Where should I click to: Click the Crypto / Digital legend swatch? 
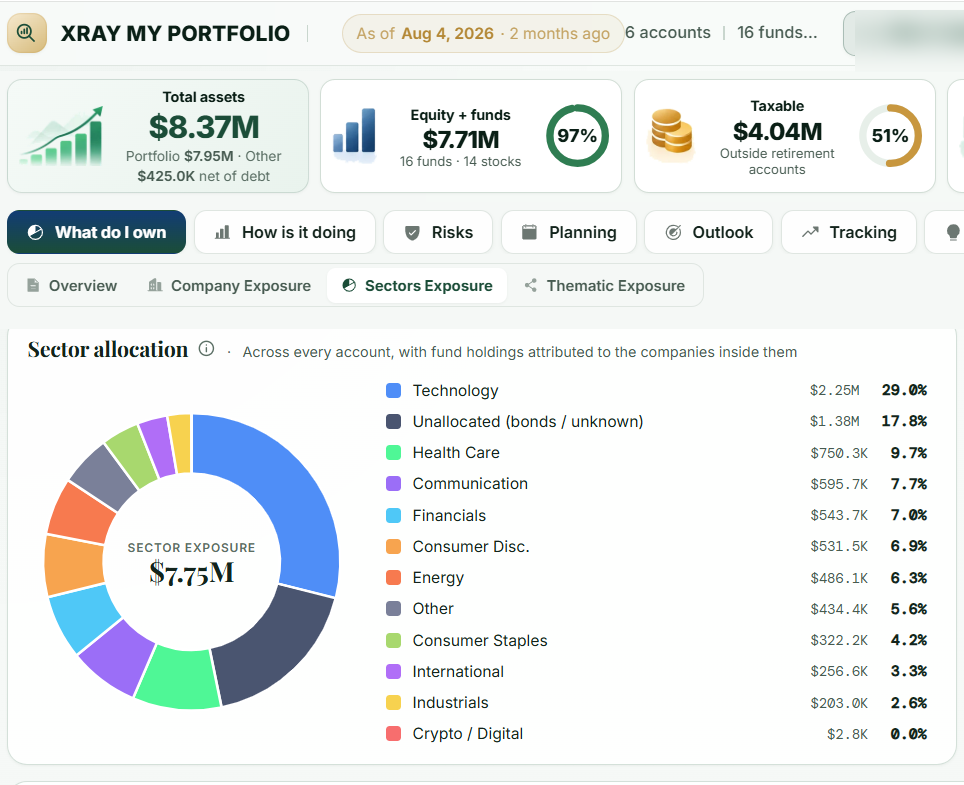pyautogui.click(x=393, y=733)
